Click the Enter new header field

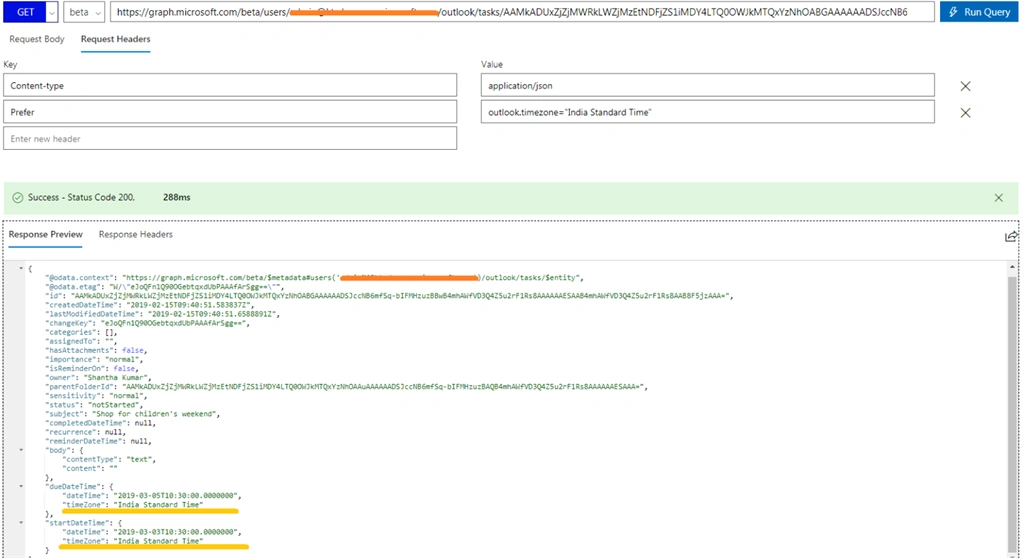230,138
